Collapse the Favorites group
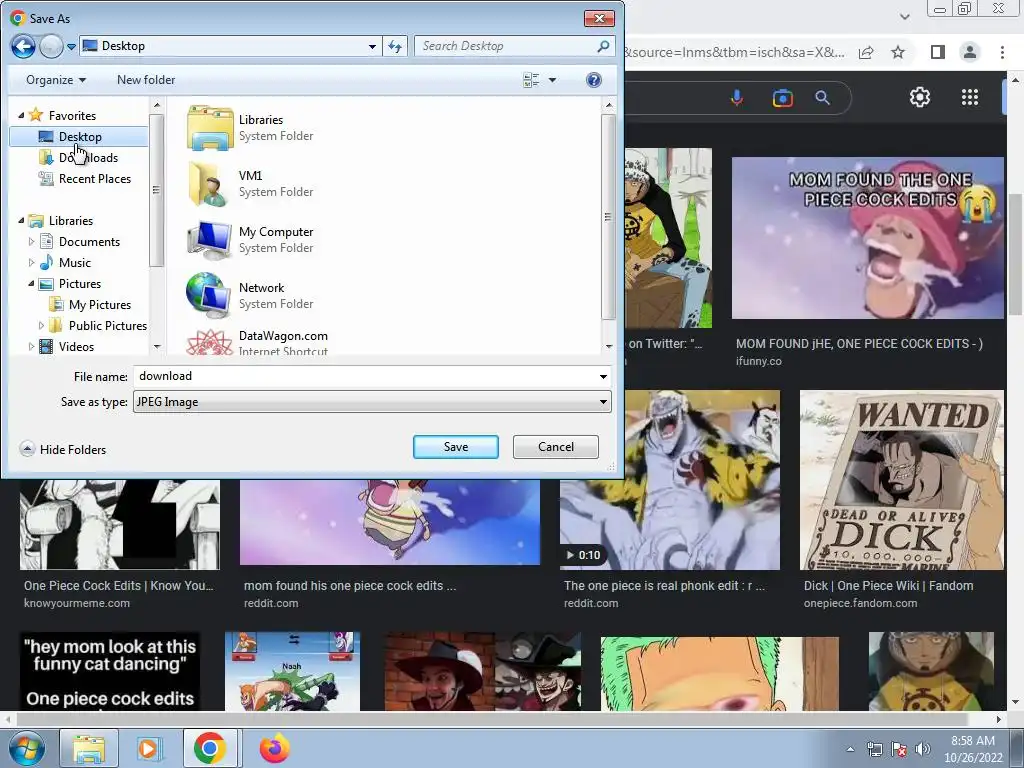Viewport: 1024px width, 768px height. [x=21, y=116]
